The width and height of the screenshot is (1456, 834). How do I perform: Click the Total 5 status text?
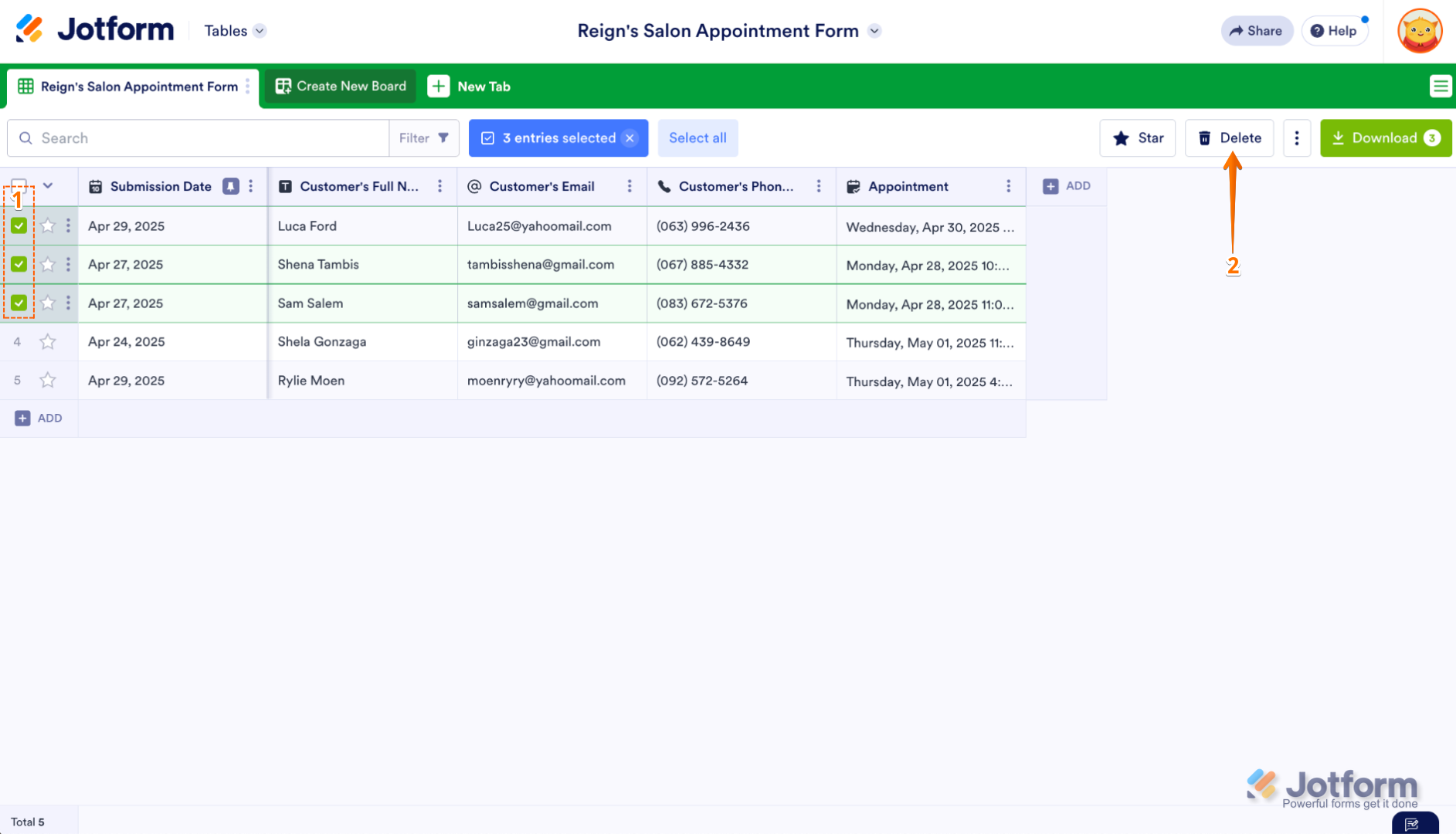pyautogui.click(x=28, y=822)
